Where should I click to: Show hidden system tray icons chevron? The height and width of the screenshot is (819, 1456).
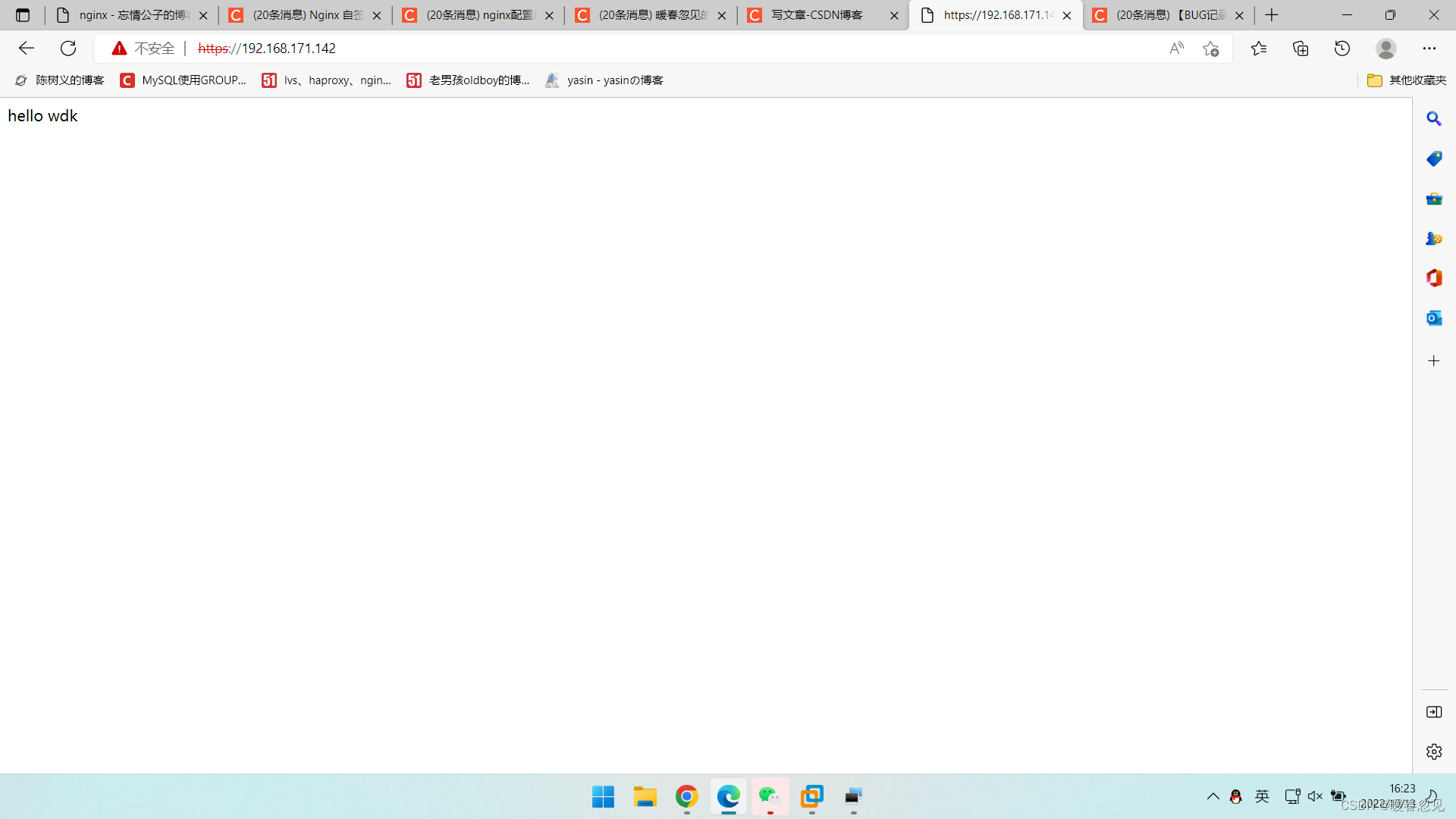tap(1213, 796)
